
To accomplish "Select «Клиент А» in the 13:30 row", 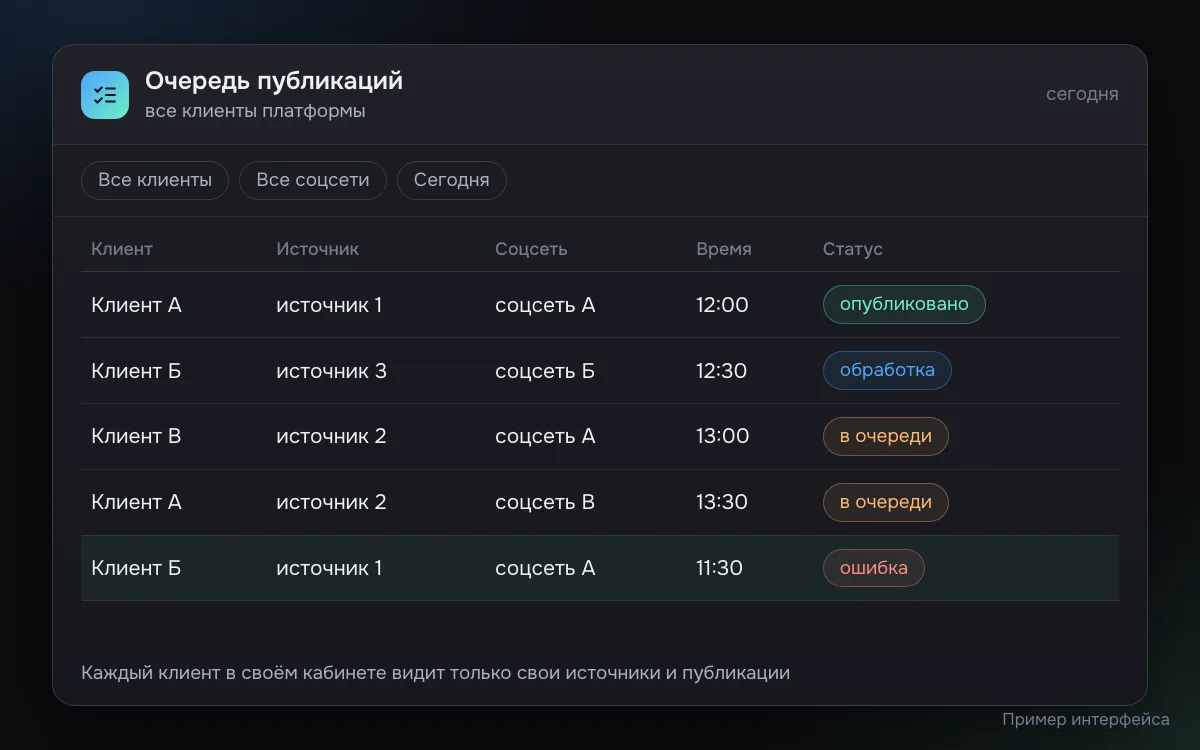I will [x=136, y=502].
